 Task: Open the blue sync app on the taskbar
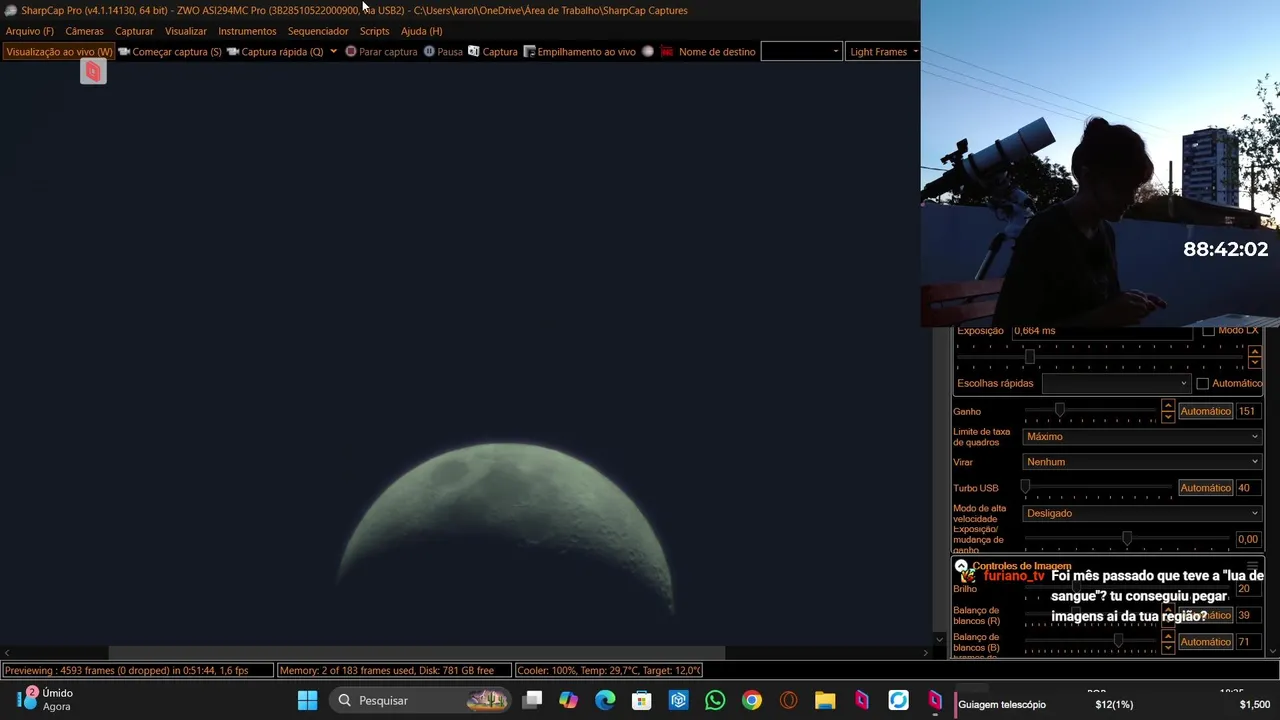pos(898,700)
